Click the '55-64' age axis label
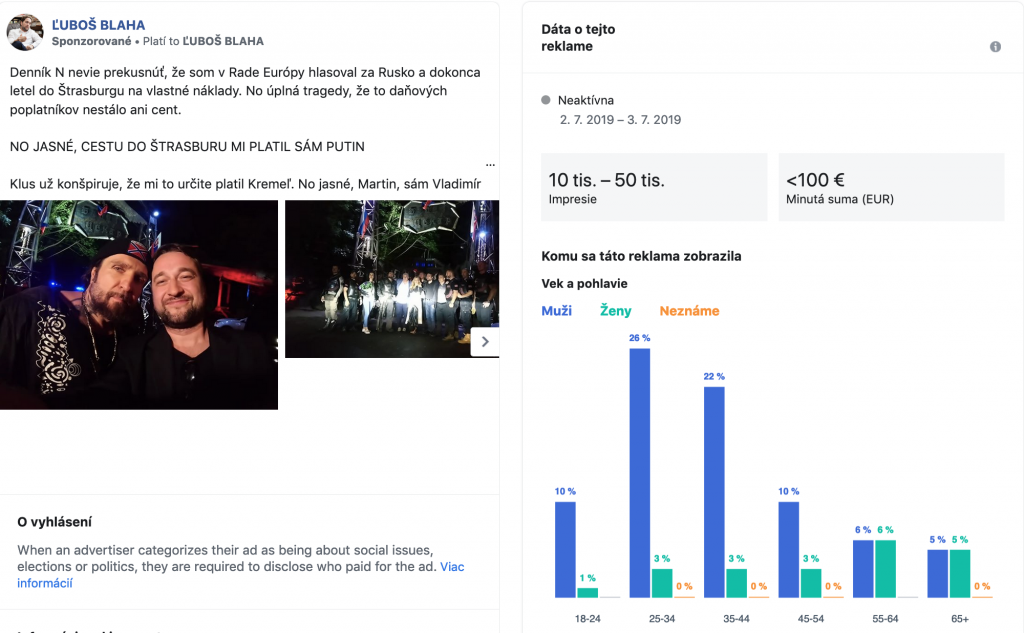 tap(886, 619)
